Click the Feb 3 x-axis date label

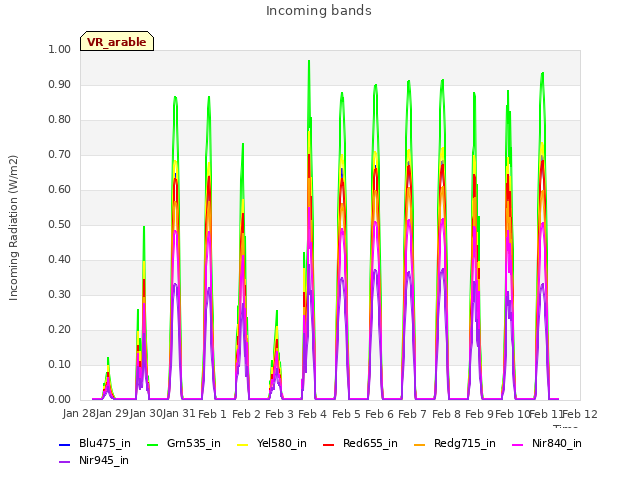click(279, 414)
